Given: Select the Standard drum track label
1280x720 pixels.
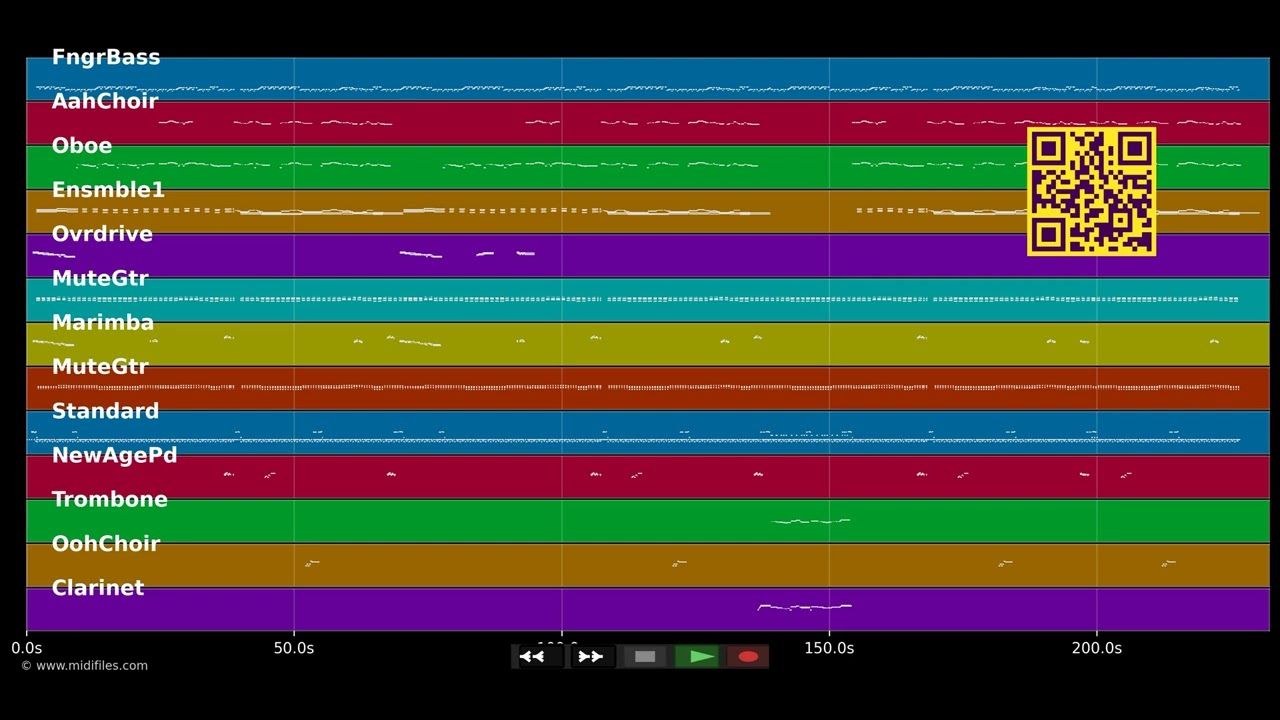Looking at the screenshot, I should pyautogui.click(x=105, y=411).
